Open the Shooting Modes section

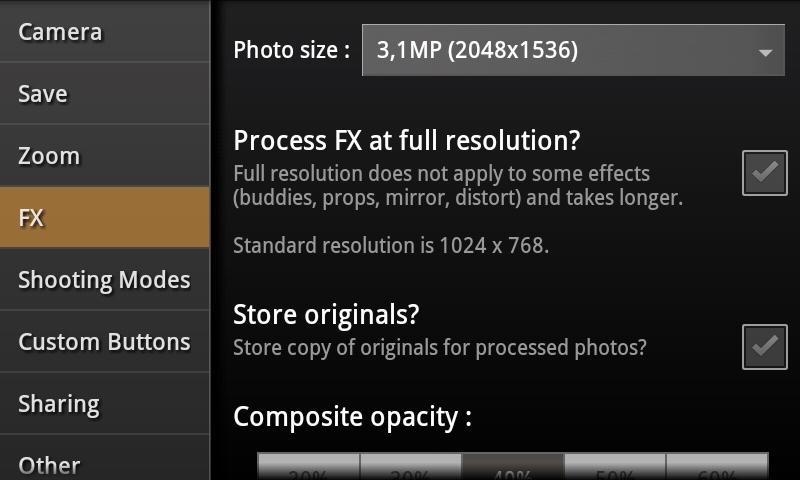[104, 280]
